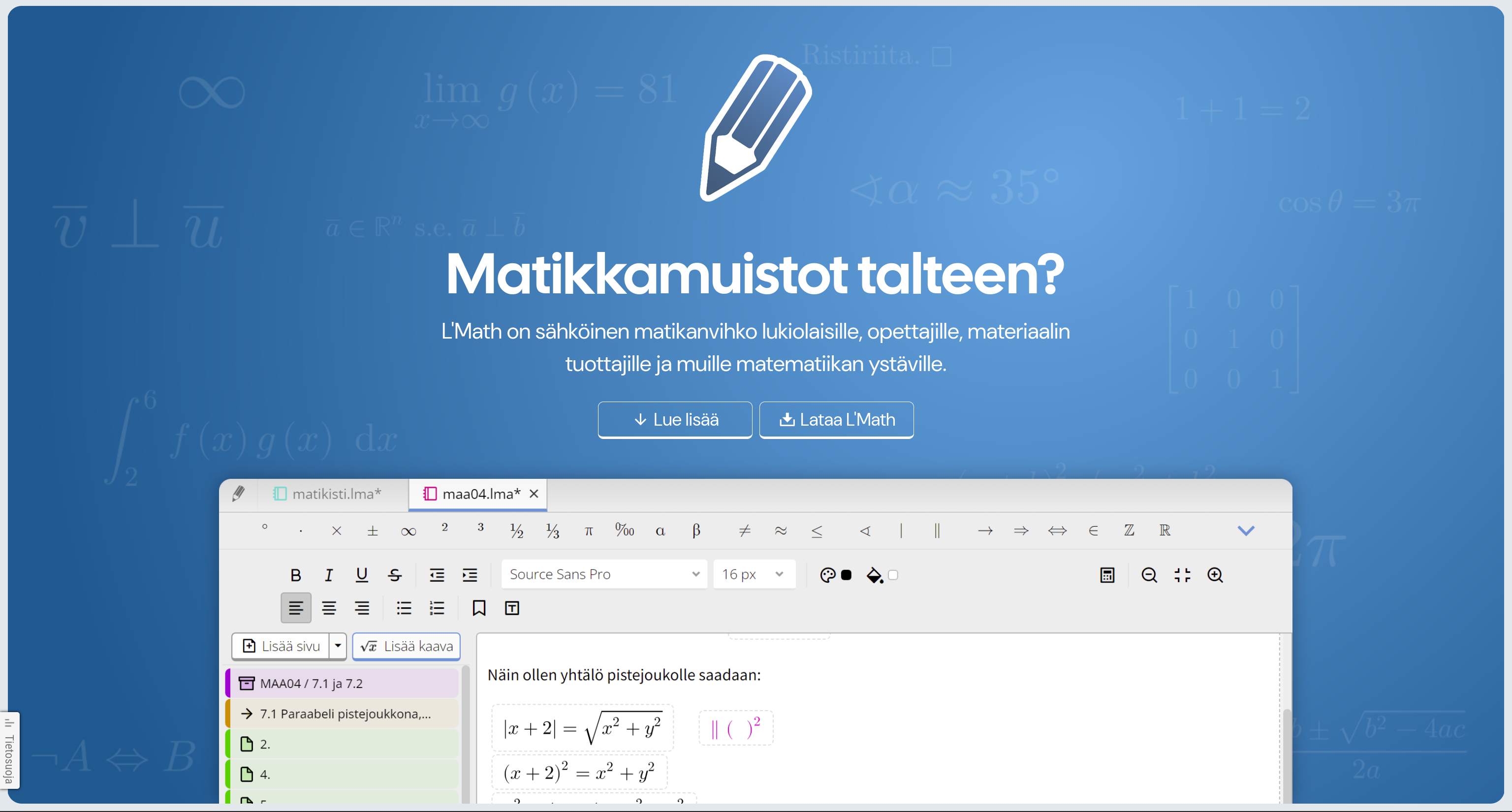Insert the degree symbol
This screenshot has height=812, width=1512.
pos(265,528)
